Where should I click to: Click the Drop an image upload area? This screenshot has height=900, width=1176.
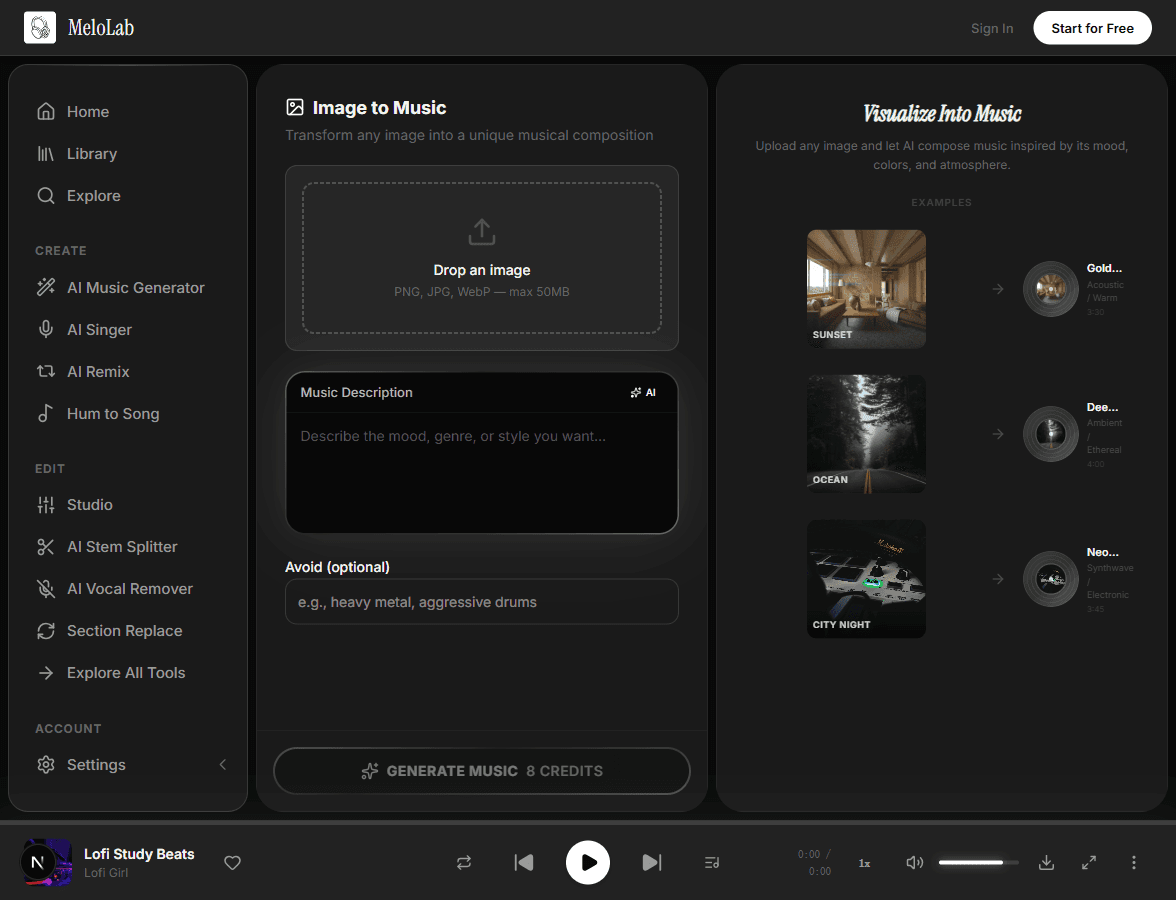pos(482,257)
